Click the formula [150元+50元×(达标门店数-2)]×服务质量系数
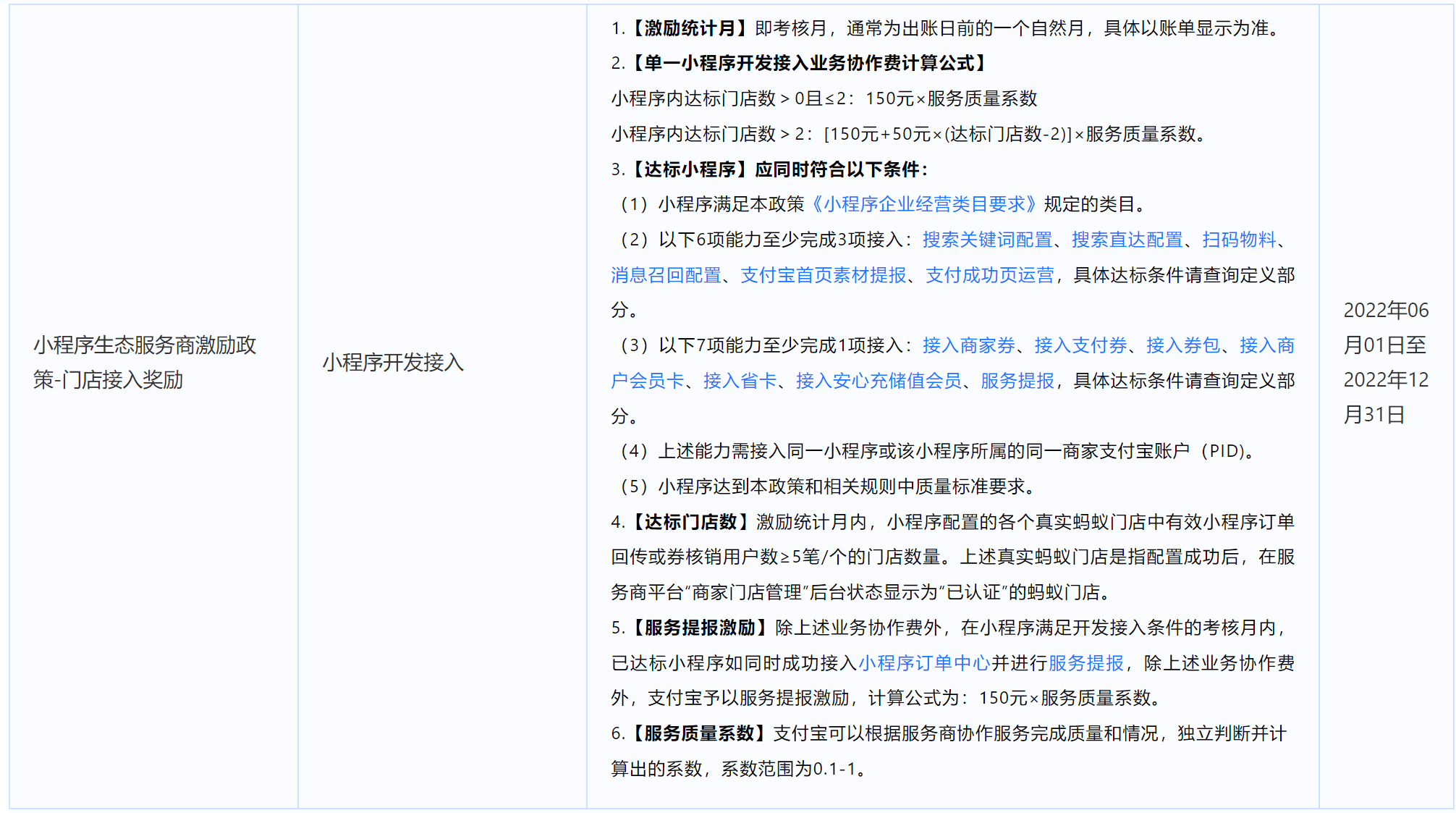Screen dimensions: 1456x813 click(x=1010, y=134)
